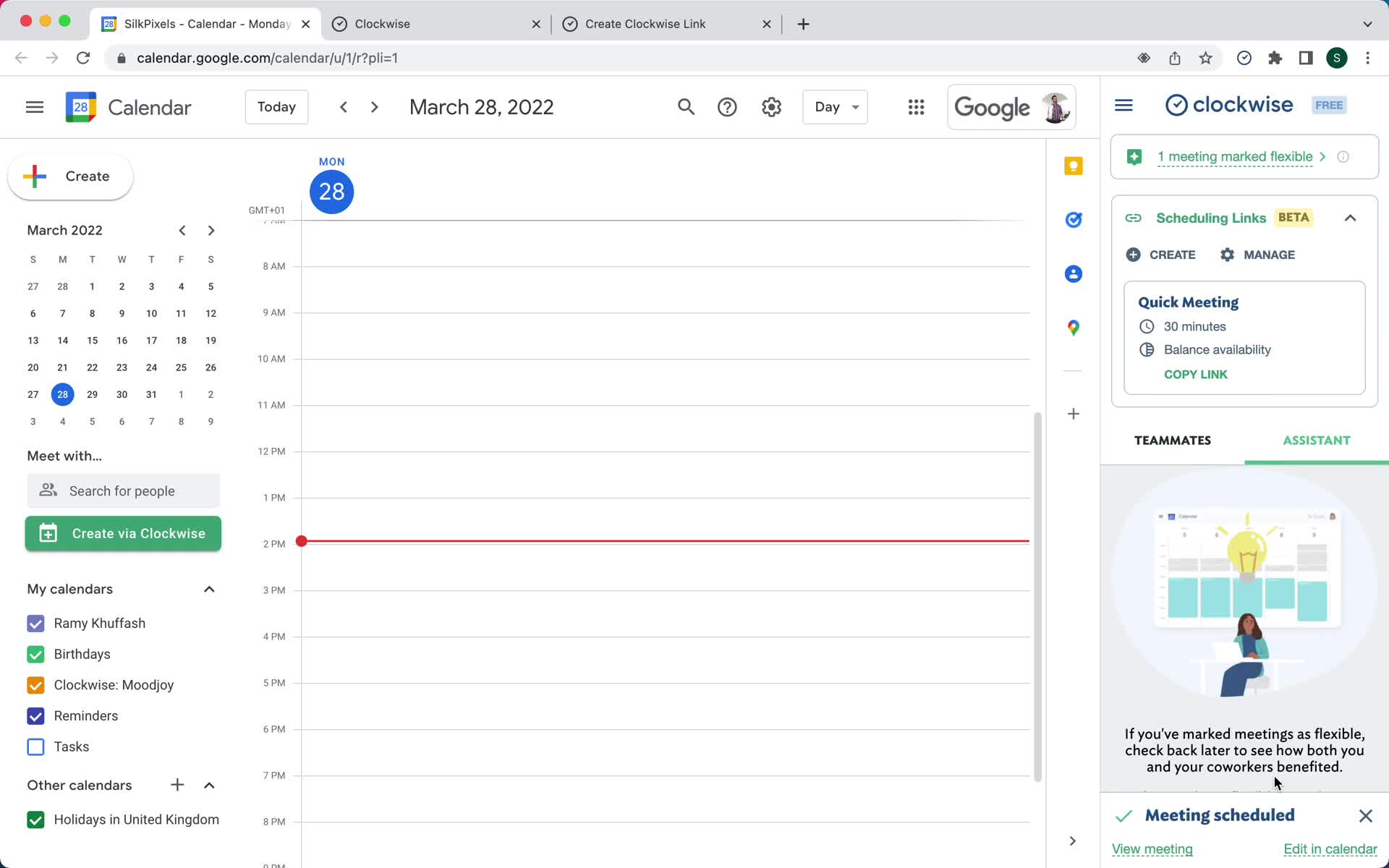
Task: Collapse the My Calendars section
Action: (x=209, y=589)
